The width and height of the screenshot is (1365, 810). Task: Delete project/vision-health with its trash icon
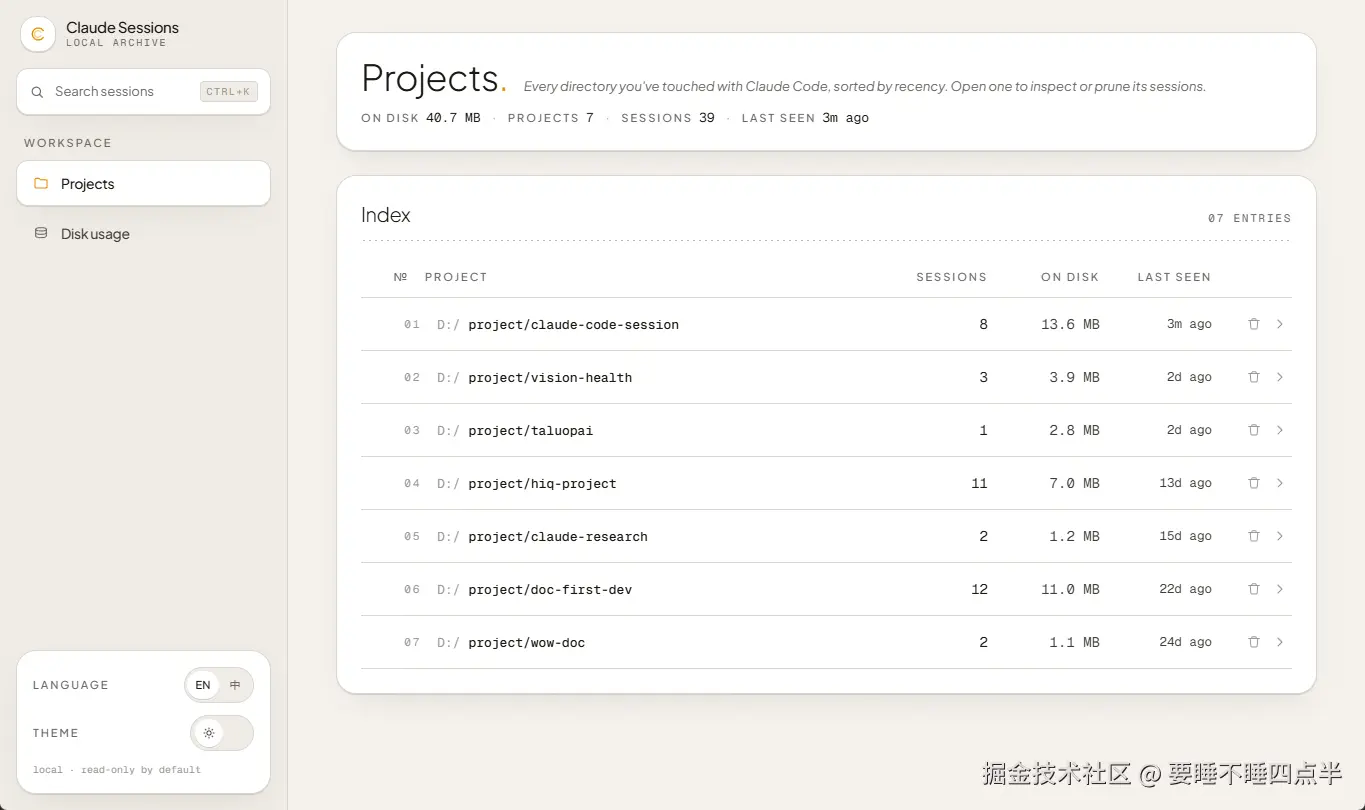(x=1254, y=377)
